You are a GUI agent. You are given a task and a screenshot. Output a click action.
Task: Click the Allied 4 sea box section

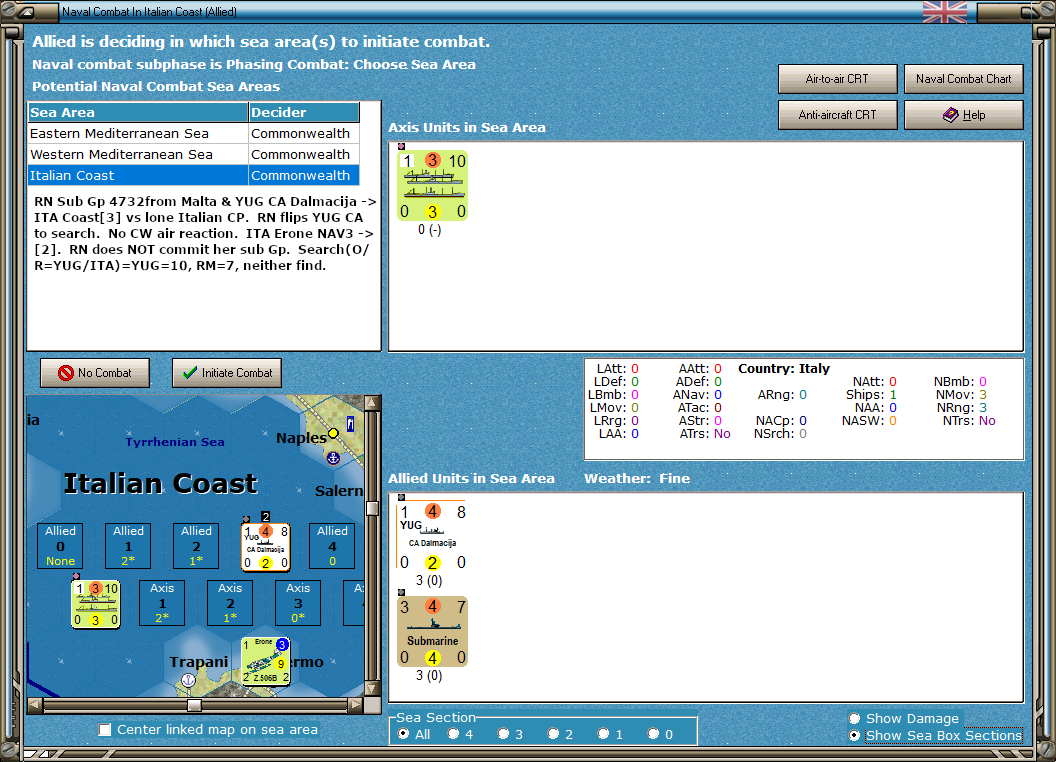pyautogui.click(x=332, y=546)
